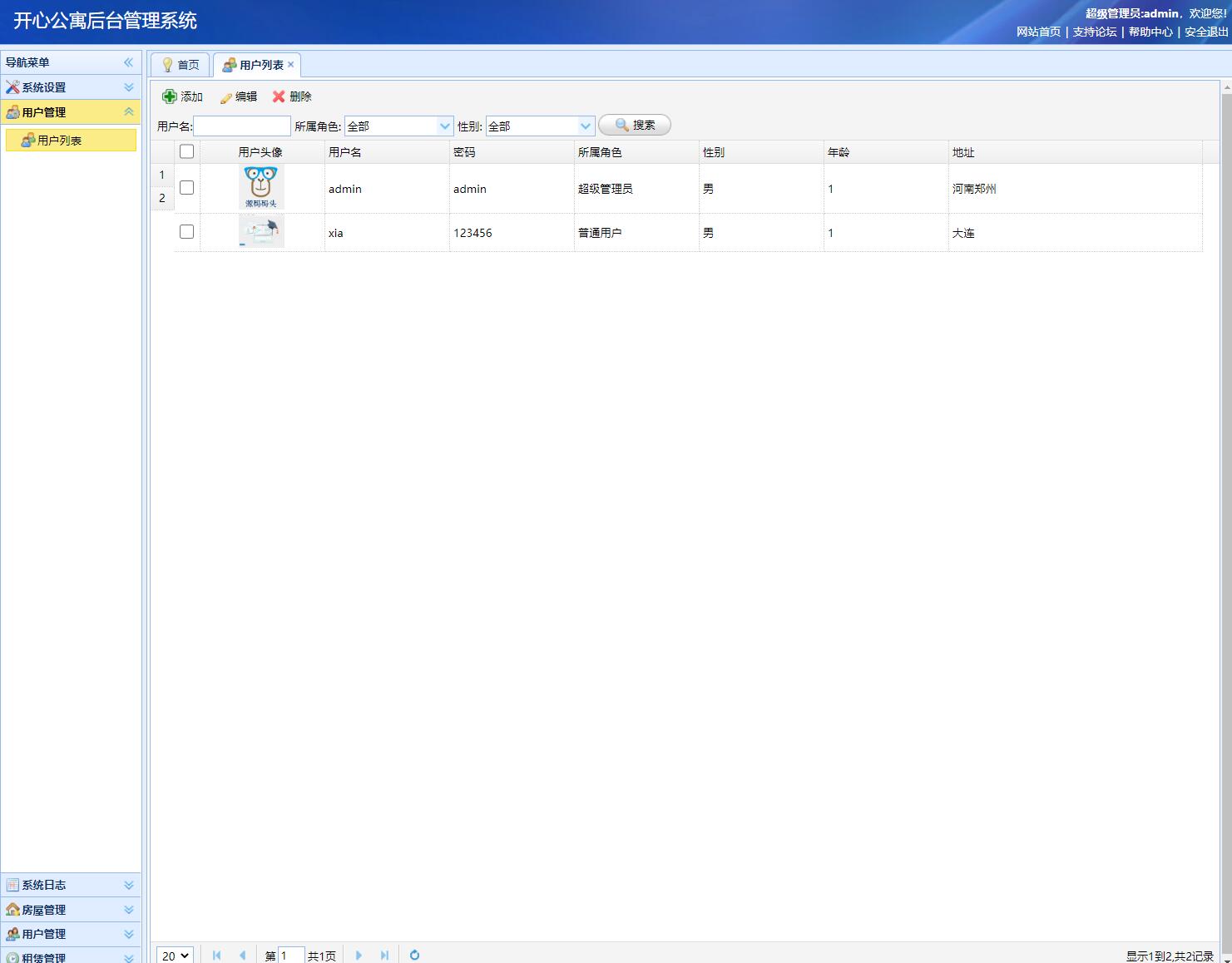The width and height of the screenshot is (1232, 963).
Task: Refresh the user list with the reload icon
Action: pyautogui.click(x=414, y=956)
